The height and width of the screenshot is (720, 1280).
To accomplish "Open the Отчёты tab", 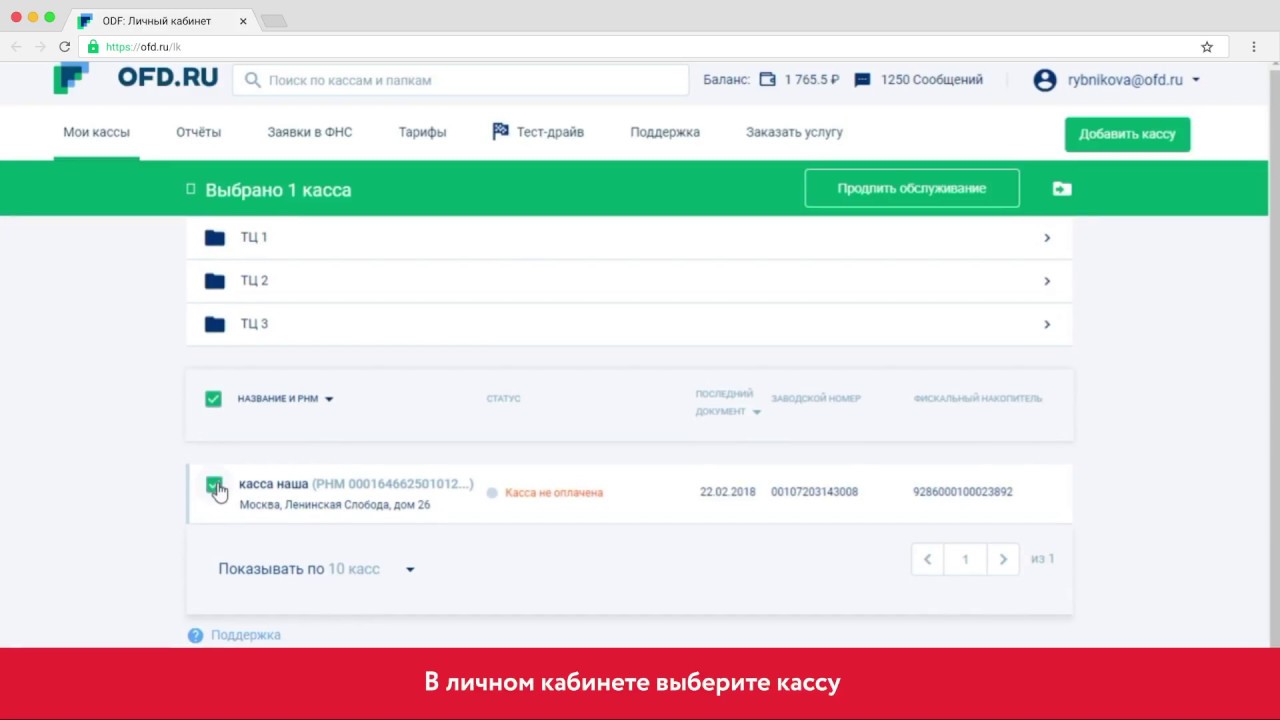I will pos(198,132).
